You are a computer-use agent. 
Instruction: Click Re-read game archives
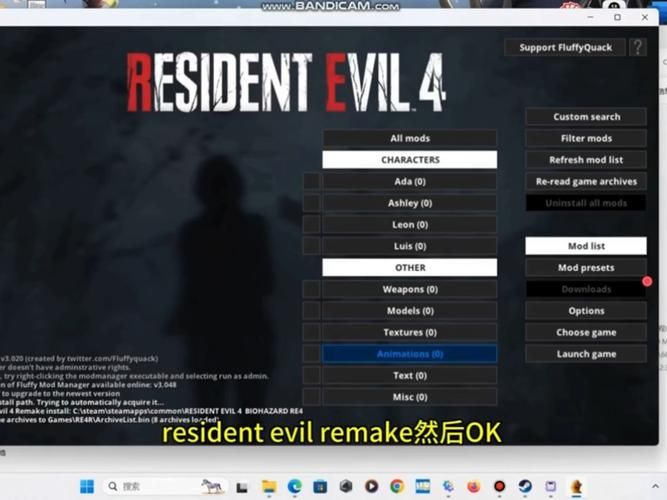coord(586,182)
